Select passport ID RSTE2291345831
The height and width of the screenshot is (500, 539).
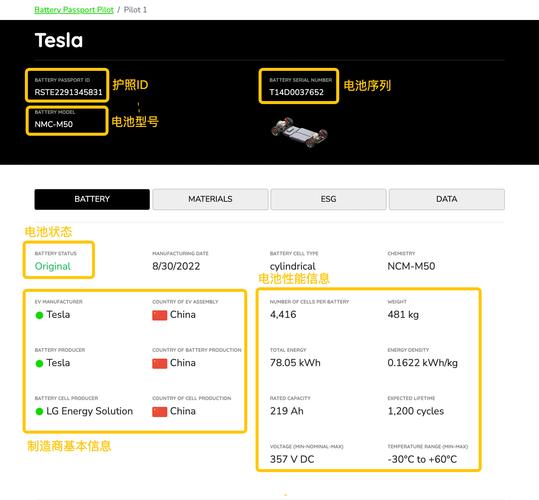click(68, 92)
